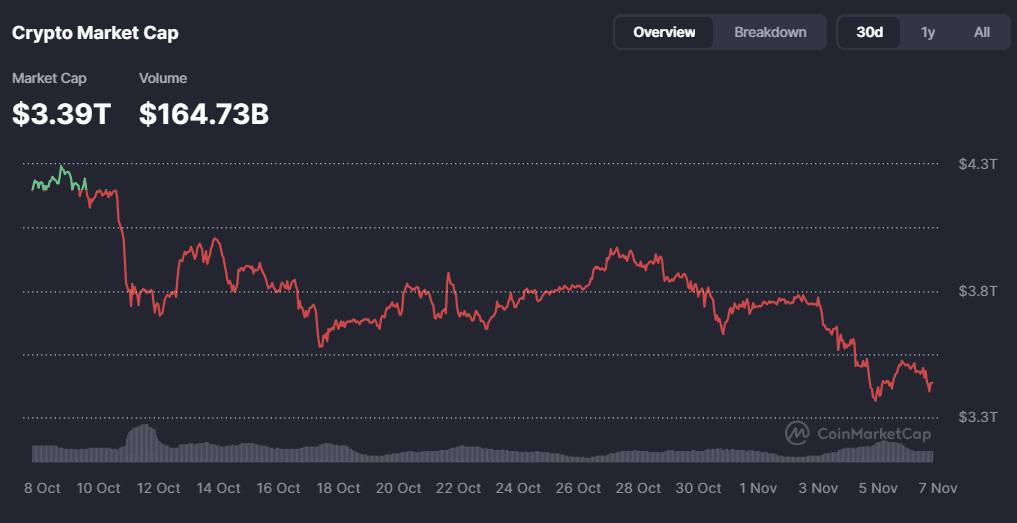
Task: Switch to the Breakdown tab
Action: pos(770,32)
